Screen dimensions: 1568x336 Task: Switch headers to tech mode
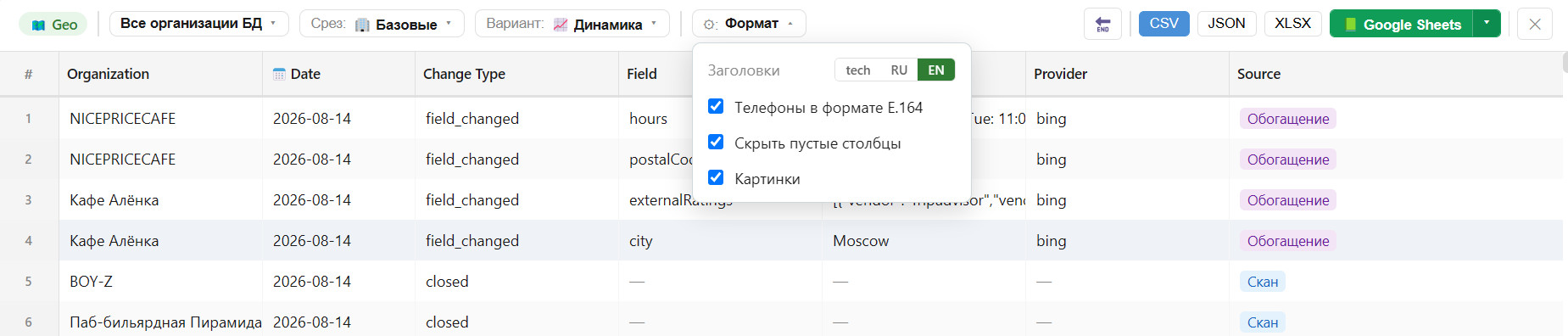pos(858,70)
